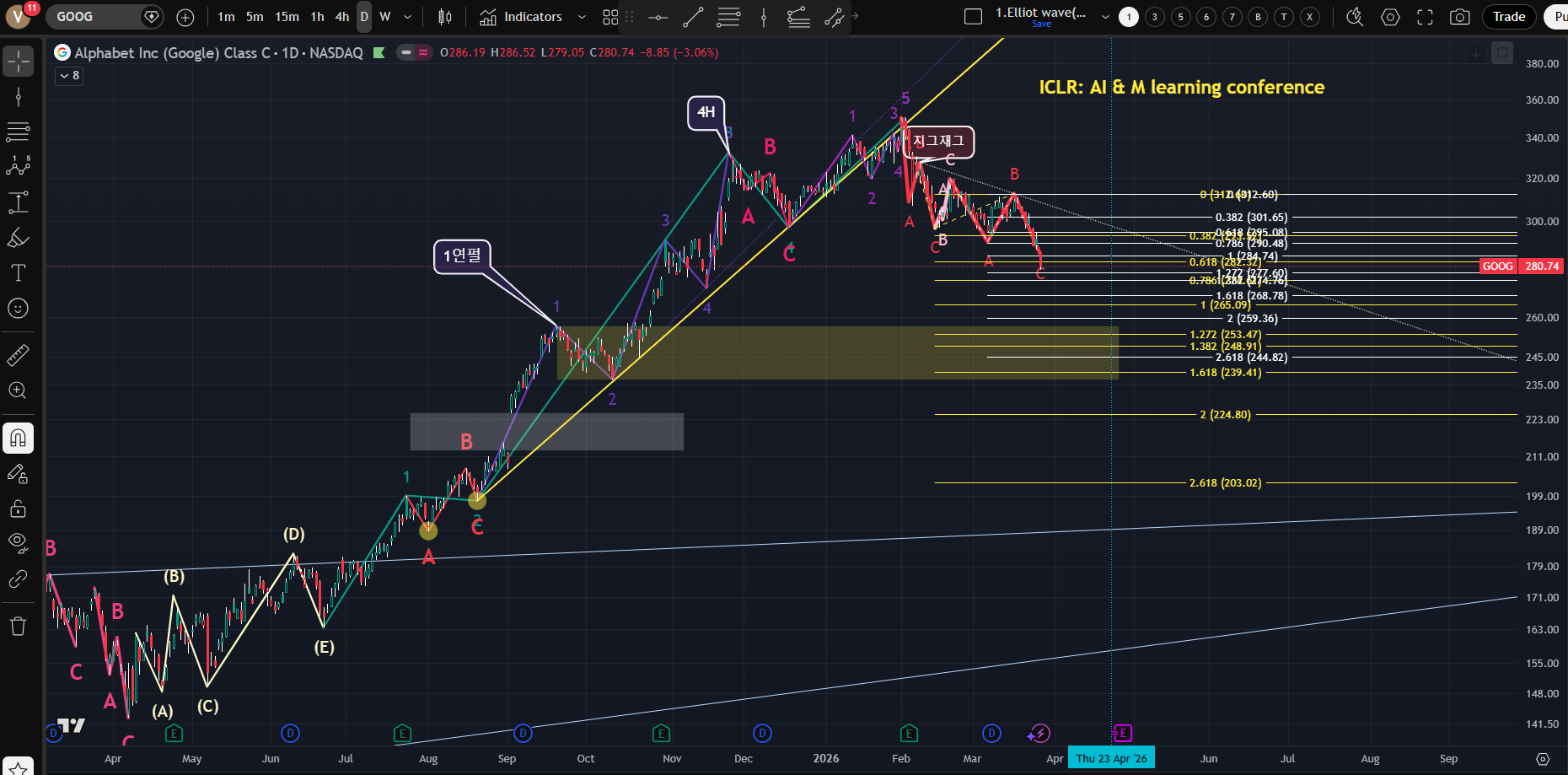Viewport: 1568px width, 775px height.
Task: Add symbol with plus compare button
Action: pyautogui.click(x=185, y=17)
